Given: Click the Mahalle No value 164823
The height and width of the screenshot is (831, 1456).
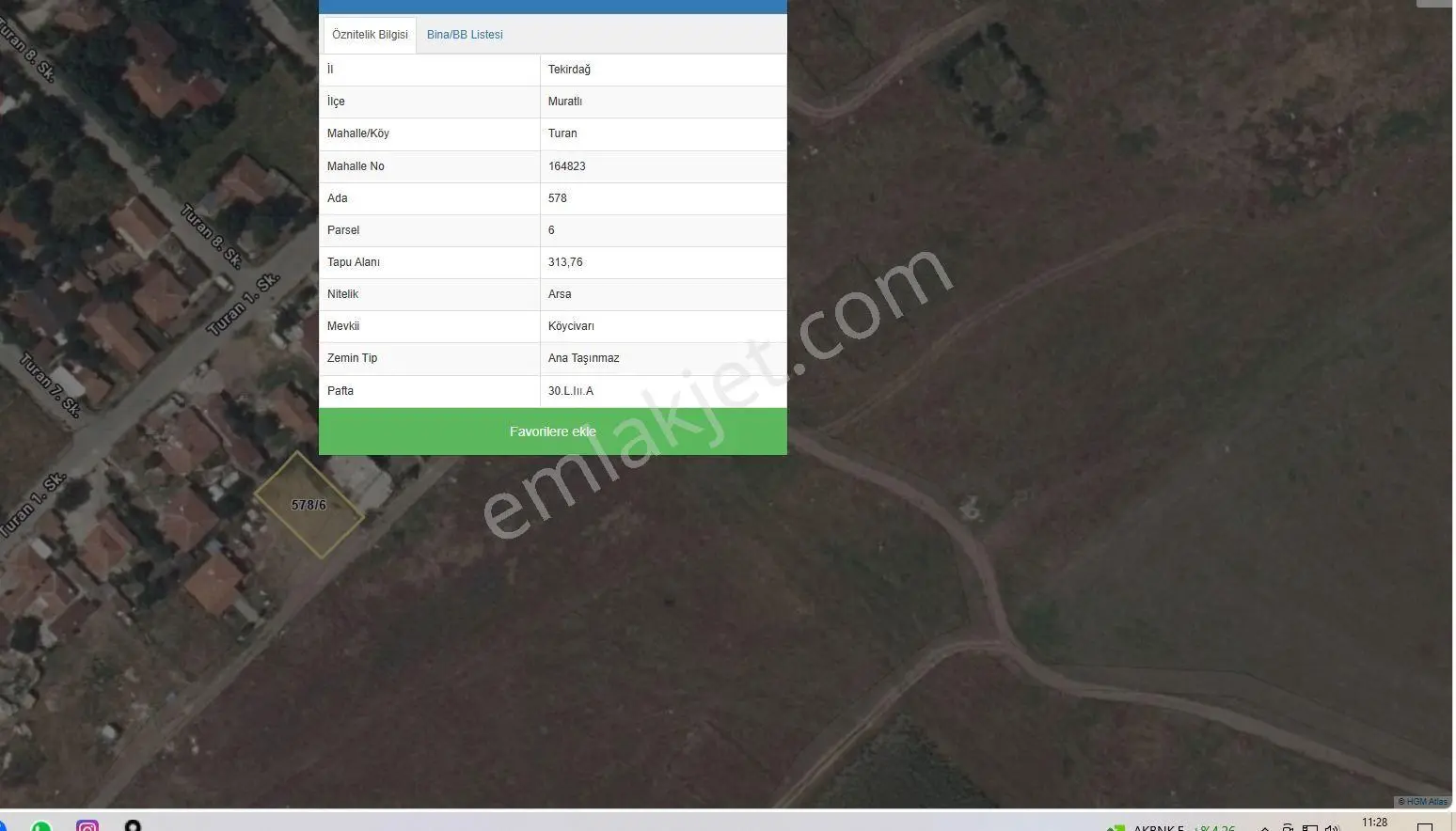Looking at the screenshot, I should 567,166.
